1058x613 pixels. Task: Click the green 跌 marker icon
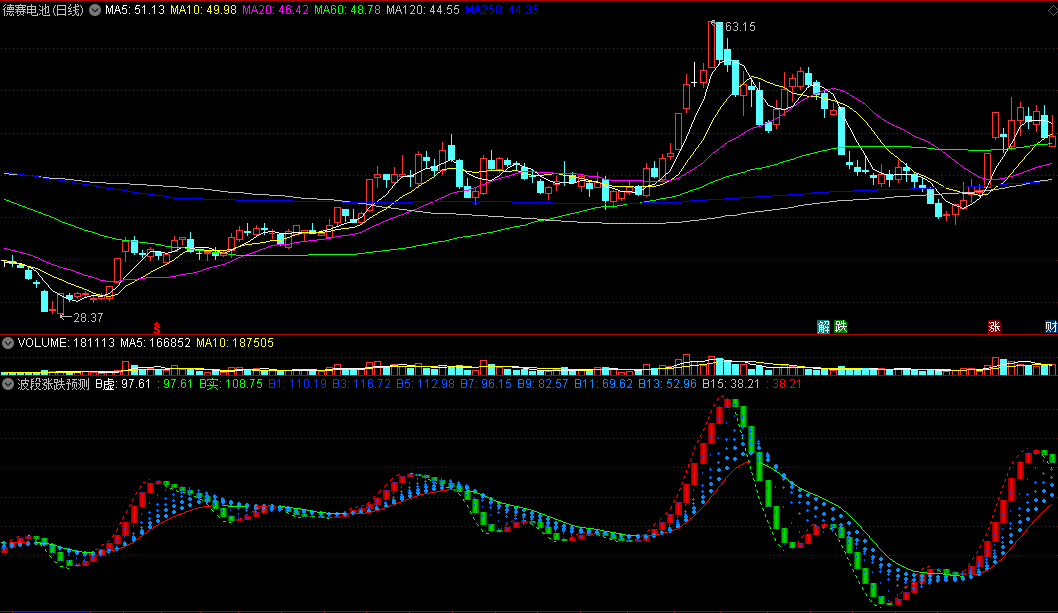pos(840,327)
